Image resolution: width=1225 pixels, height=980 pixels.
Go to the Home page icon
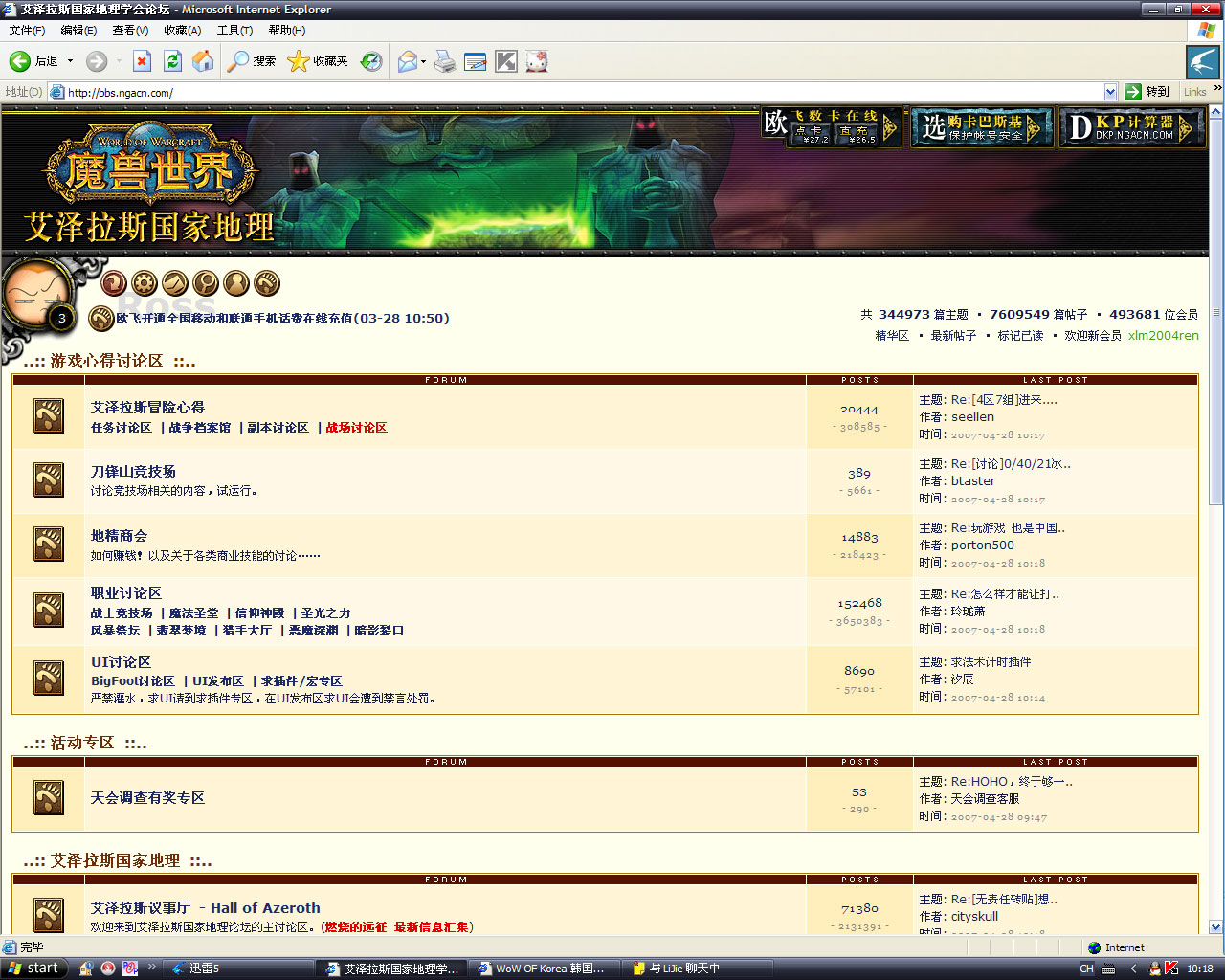coord(203,61)
